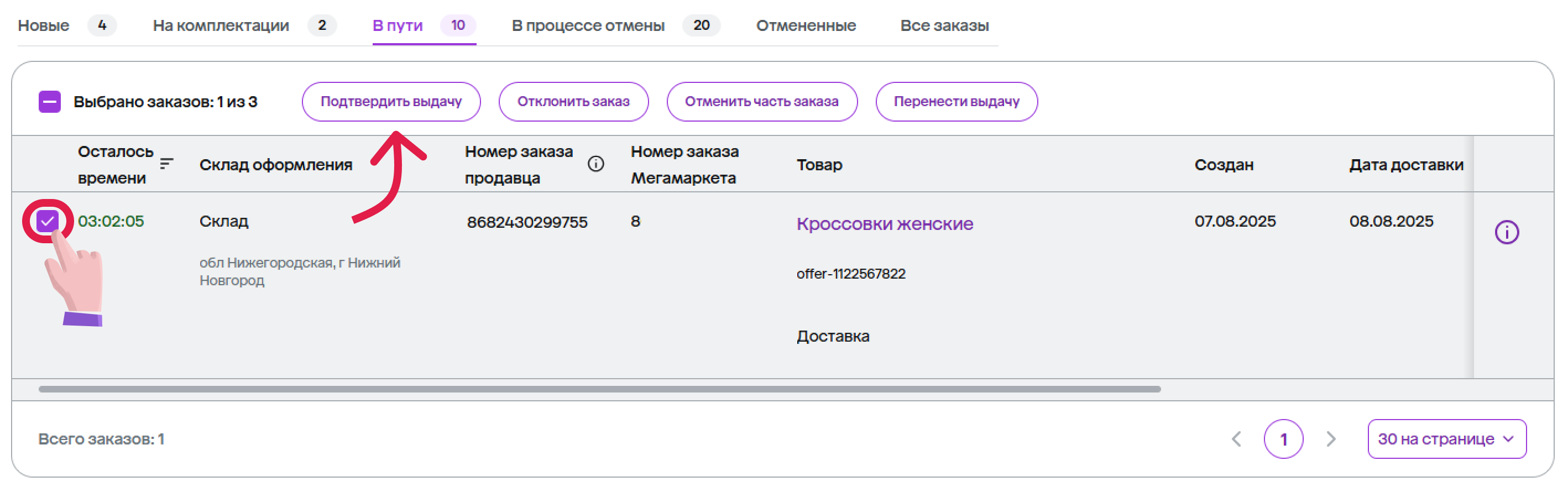
Task: Toggle the select-all orders checkbox
Action: (50, 102)
